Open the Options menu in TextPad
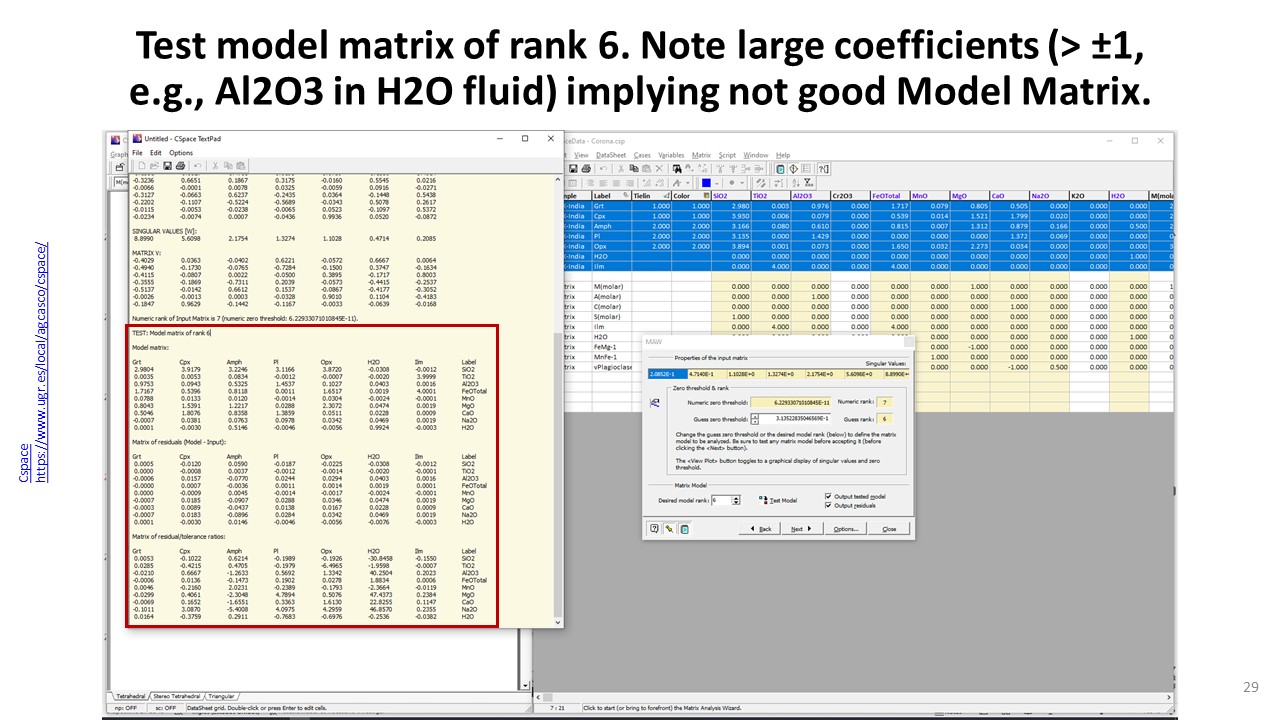The height and width of the screenshot is (720, 1280). click(x=180, y=153)
